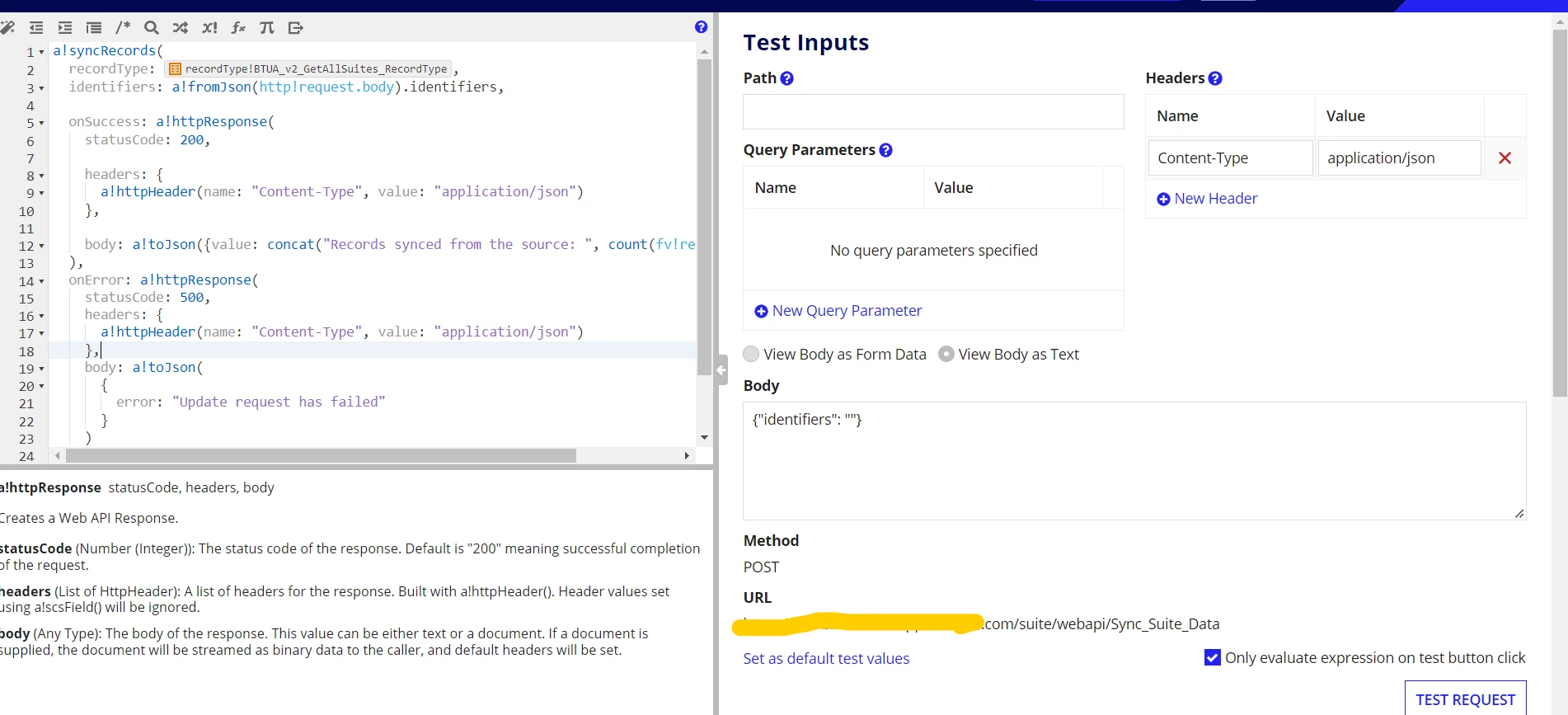Image resolution: width=1568 pixels, height=715 pixels.
Task: Click the x! toolbar icon
Action: (209, 28)
